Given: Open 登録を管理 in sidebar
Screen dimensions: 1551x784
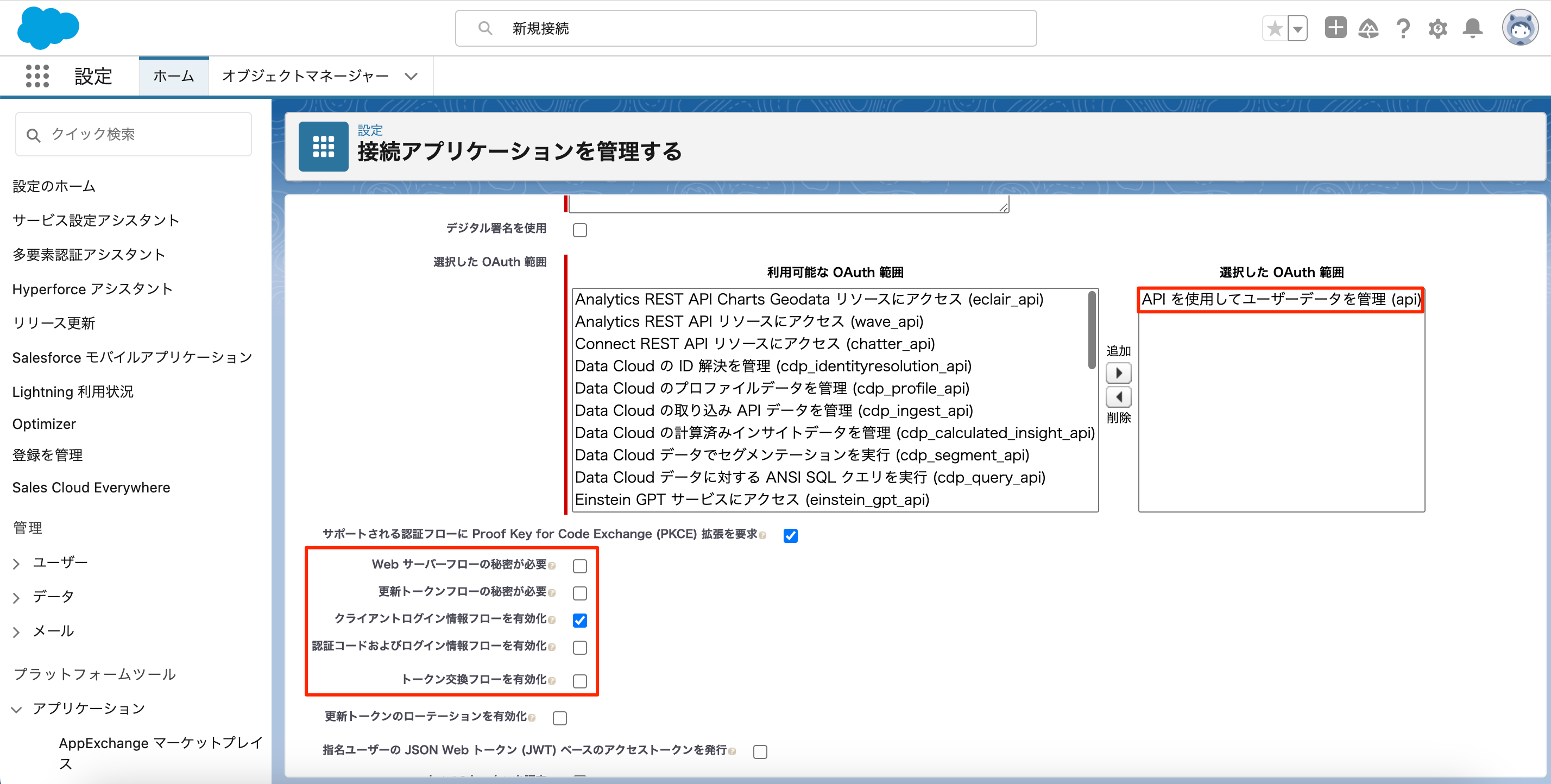Looking at the screenshot, I should pyautogui.click(x=48, y=455).
